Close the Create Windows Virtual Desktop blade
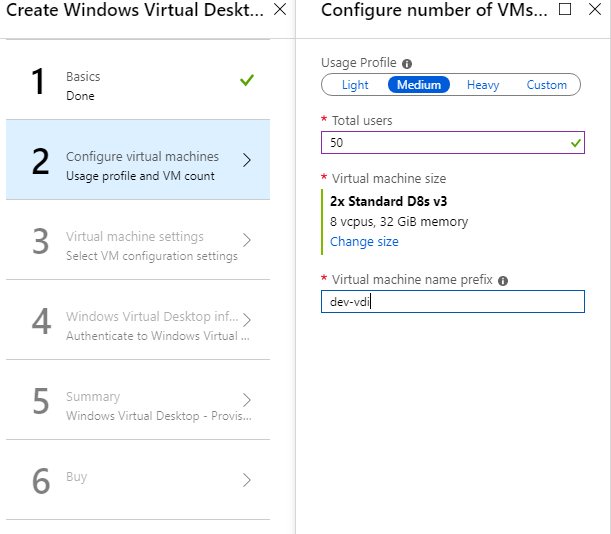The width and height of the screenshot is (611, 534). [280, 9]
